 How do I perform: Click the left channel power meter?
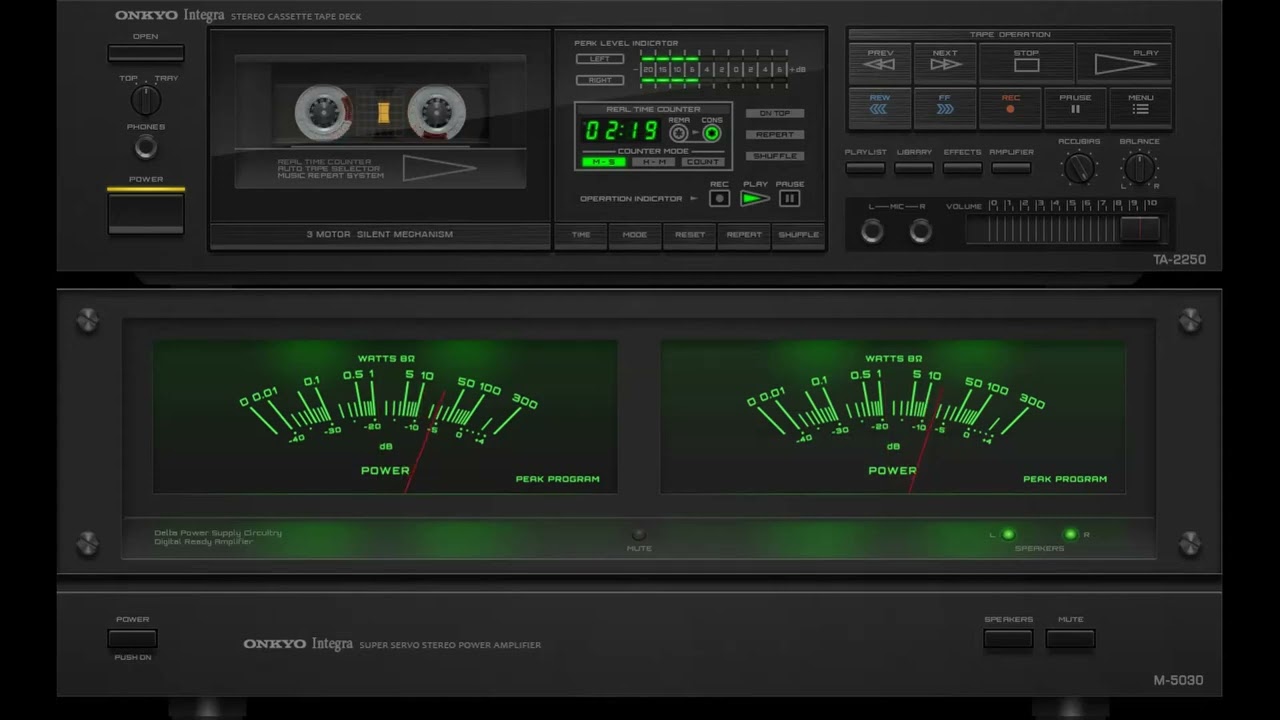(x=385, y=417)
